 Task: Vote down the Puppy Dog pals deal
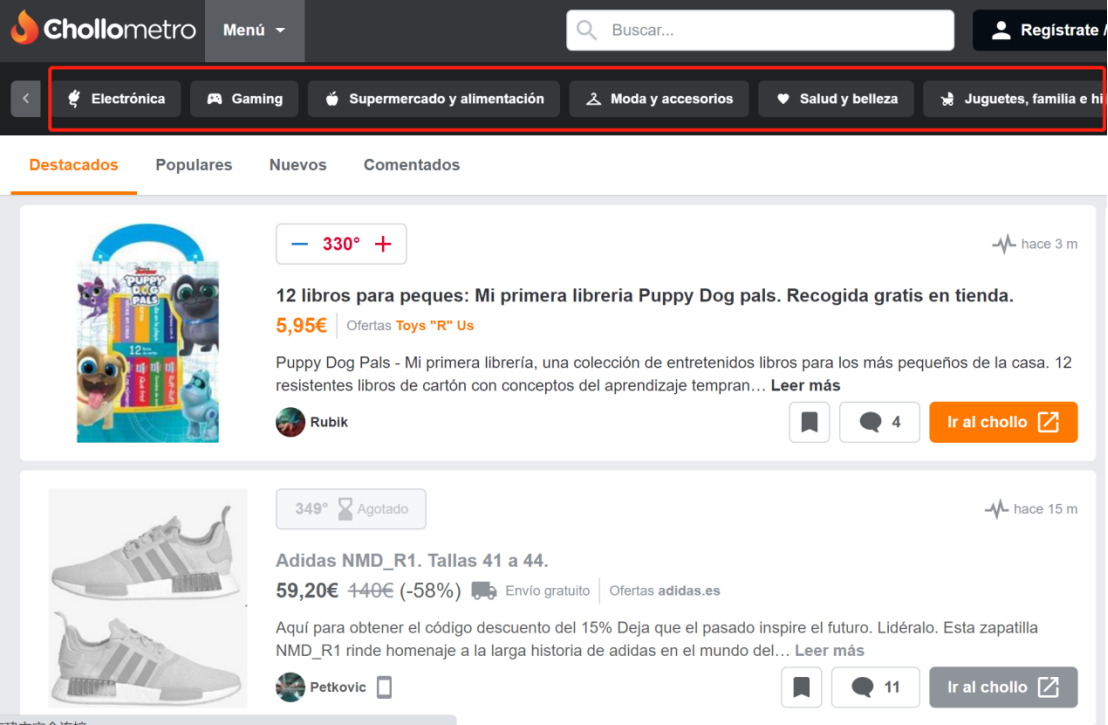(x=300, y=244)
